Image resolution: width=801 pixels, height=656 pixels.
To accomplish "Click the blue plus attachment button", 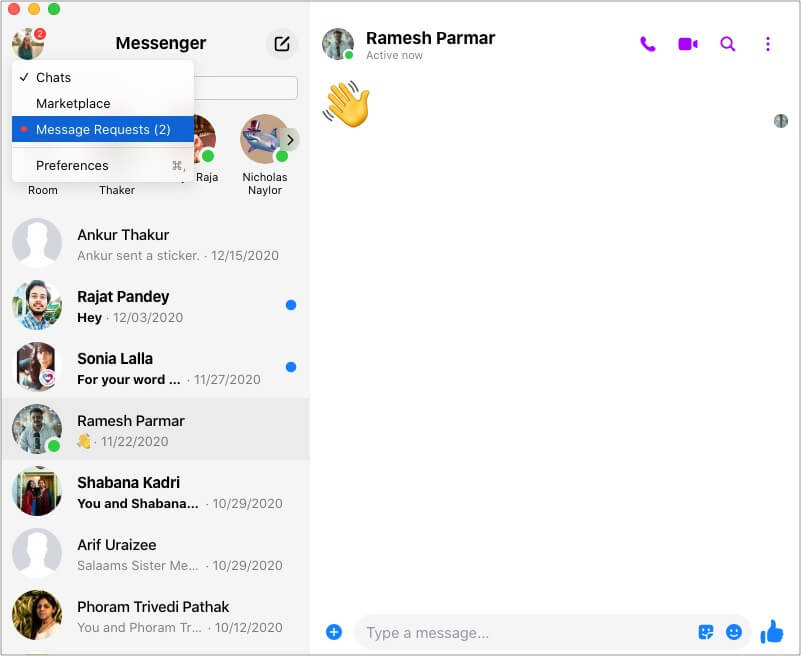I will click(x=334, y=632).
